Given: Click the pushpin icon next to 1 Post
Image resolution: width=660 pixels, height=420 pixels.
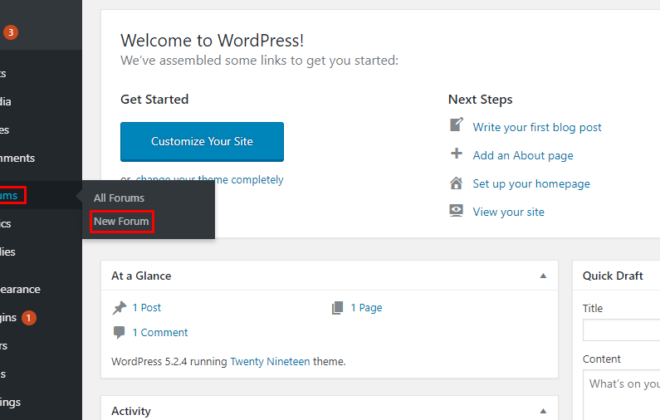Looking at the screenshot, I should (x=119, y=308).
